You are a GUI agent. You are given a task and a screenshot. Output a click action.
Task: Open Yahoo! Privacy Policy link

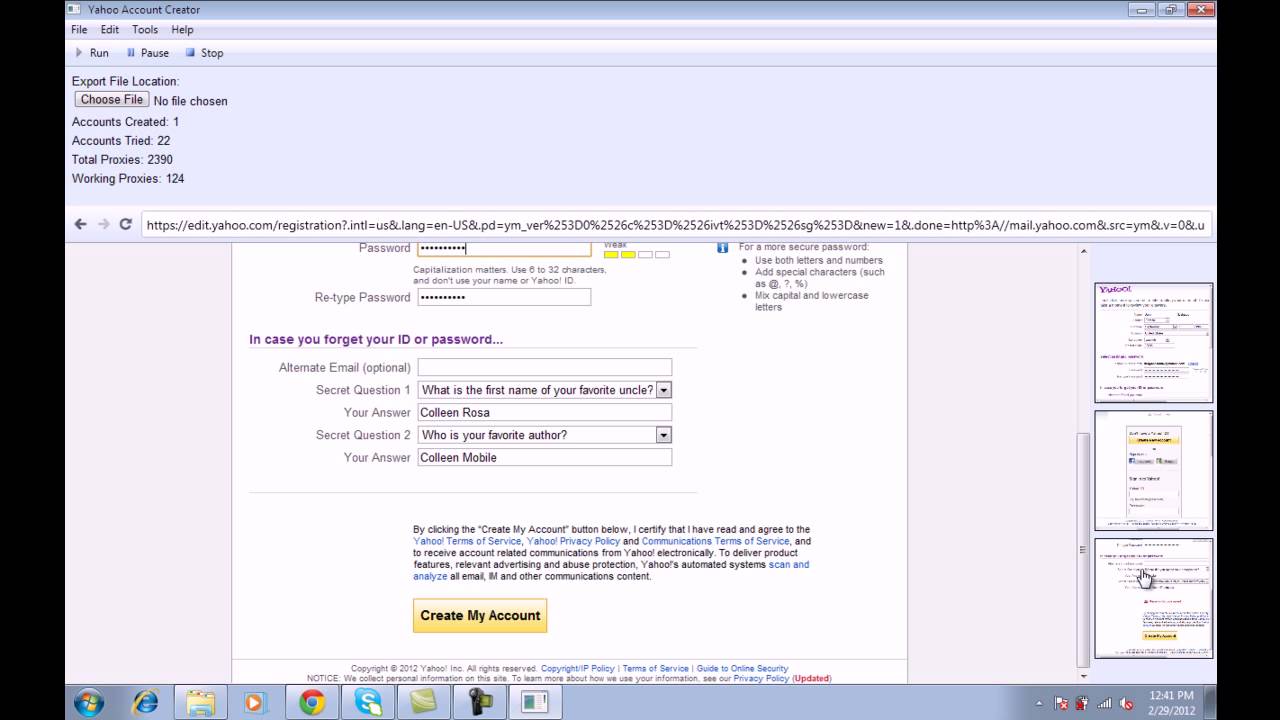click(x=573, y=542)
